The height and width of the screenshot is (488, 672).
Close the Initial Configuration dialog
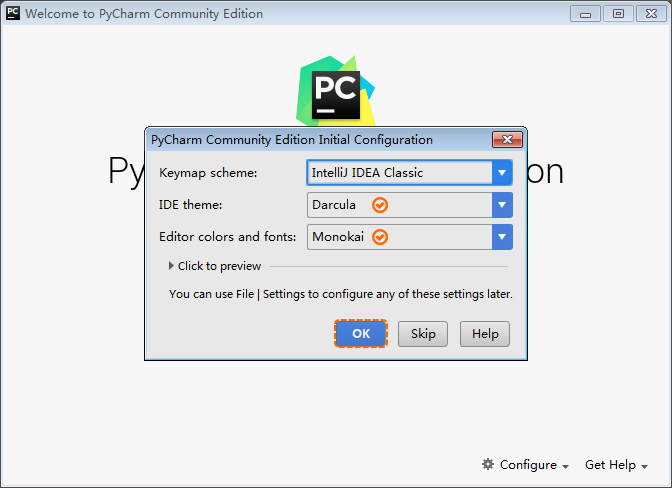coord(507,140)
